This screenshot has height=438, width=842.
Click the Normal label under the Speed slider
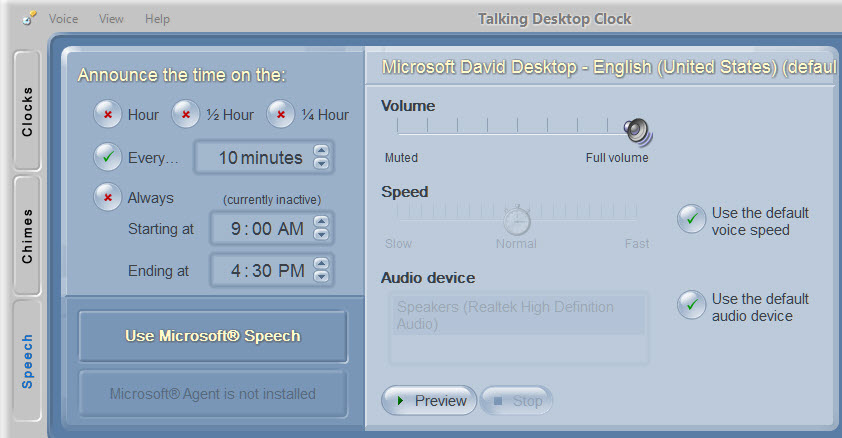point(516,244)
